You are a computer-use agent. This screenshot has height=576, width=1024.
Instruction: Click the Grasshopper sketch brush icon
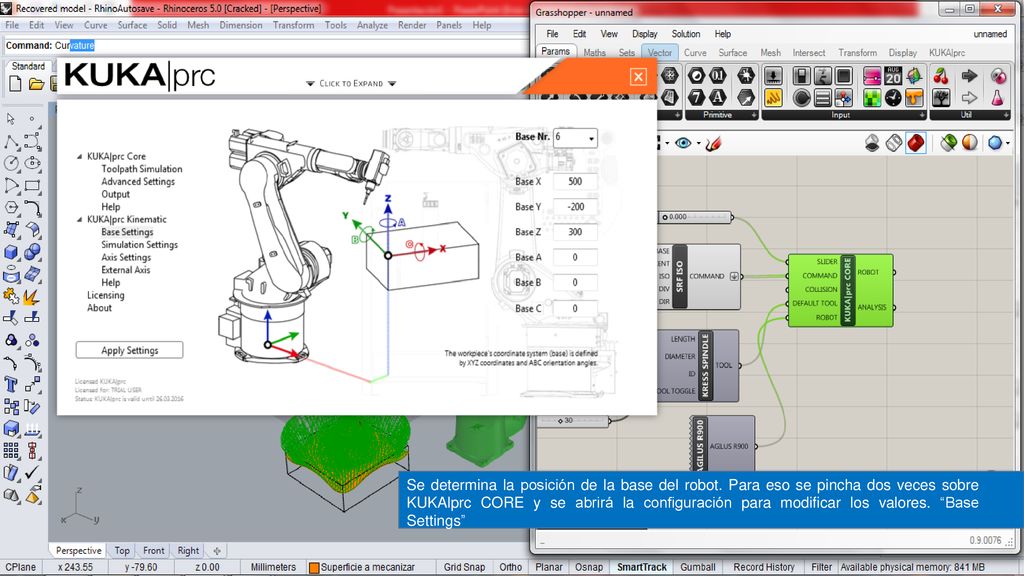click(x=712, y=143)
